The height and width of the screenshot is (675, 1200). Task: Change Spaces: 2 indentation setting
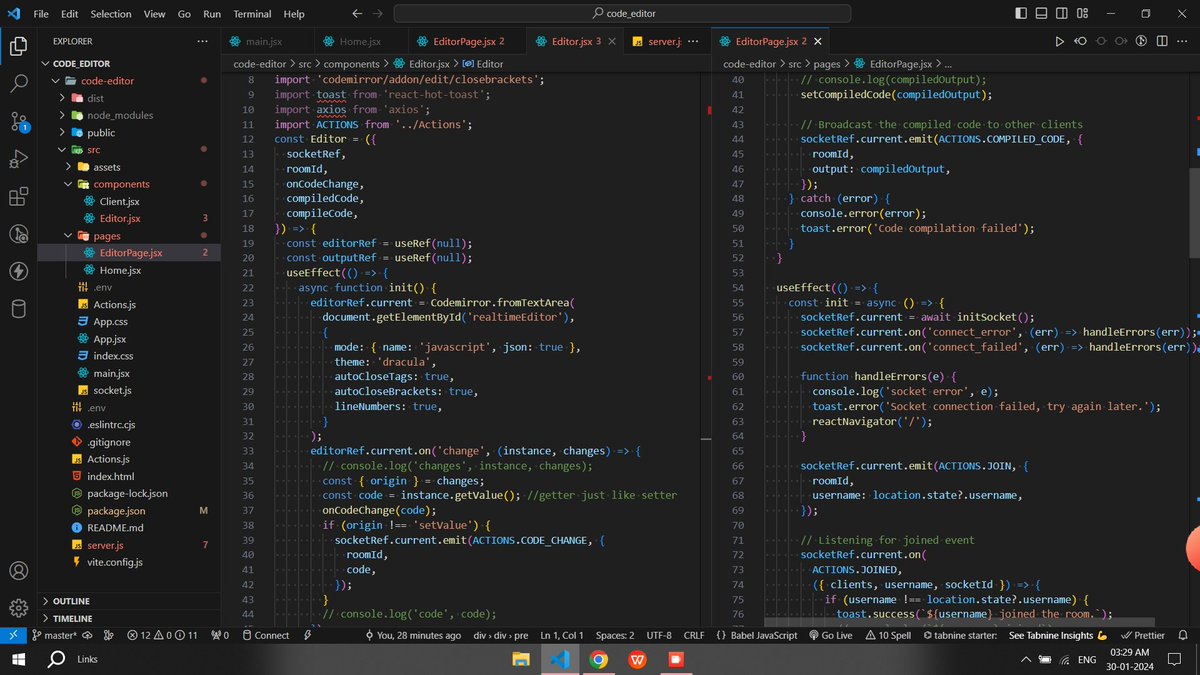pyautogui.click(x=615, y=635)
